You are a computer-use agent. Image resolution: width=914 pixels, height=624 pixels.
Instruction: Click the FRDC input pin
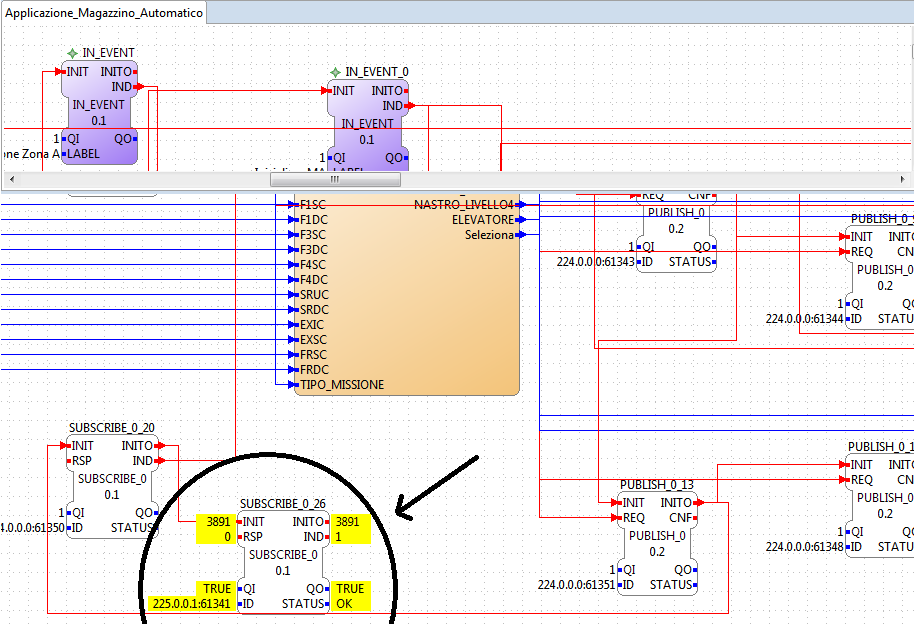point(314,370)
